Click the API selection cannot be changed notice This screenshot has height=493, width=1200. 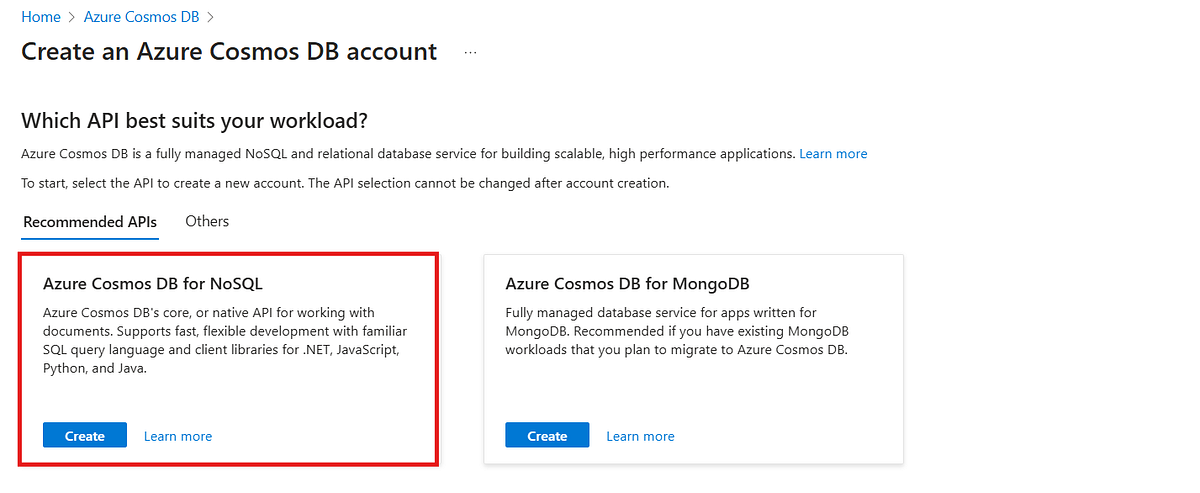(345, 184)
